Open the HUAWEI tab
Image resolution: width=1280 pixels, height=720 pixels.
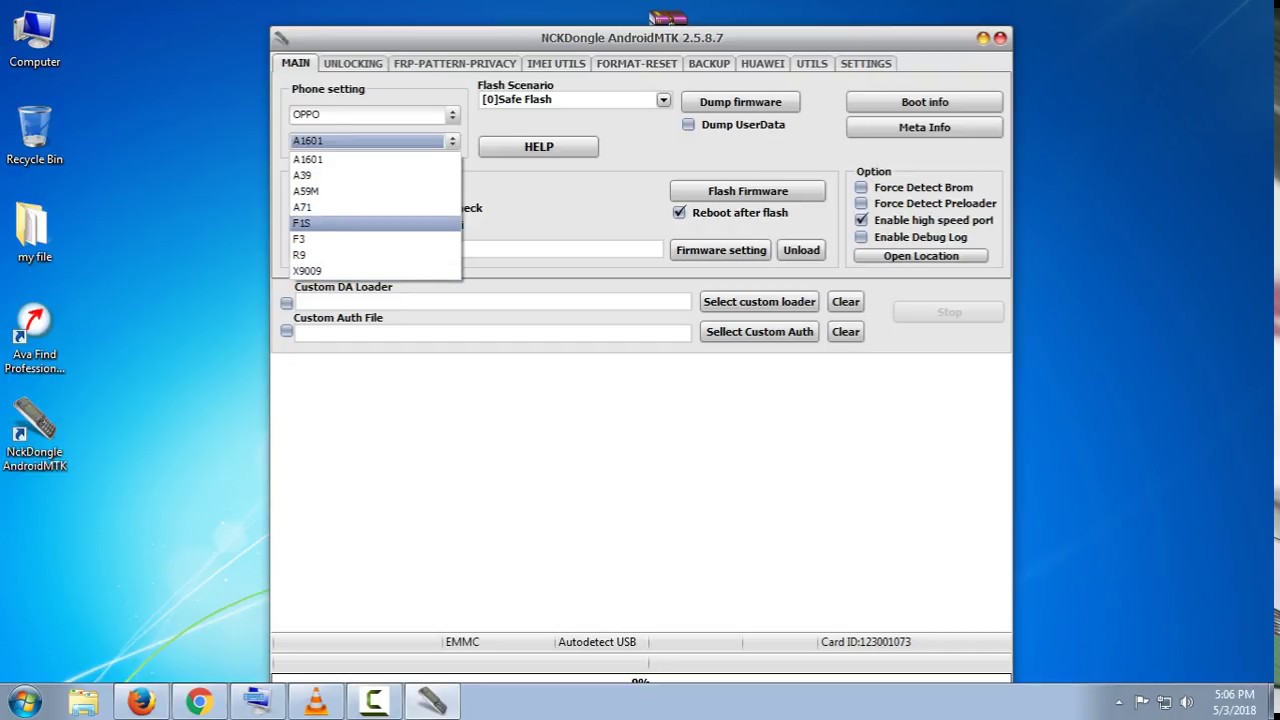pyautogui.click(x=763, y=64)
